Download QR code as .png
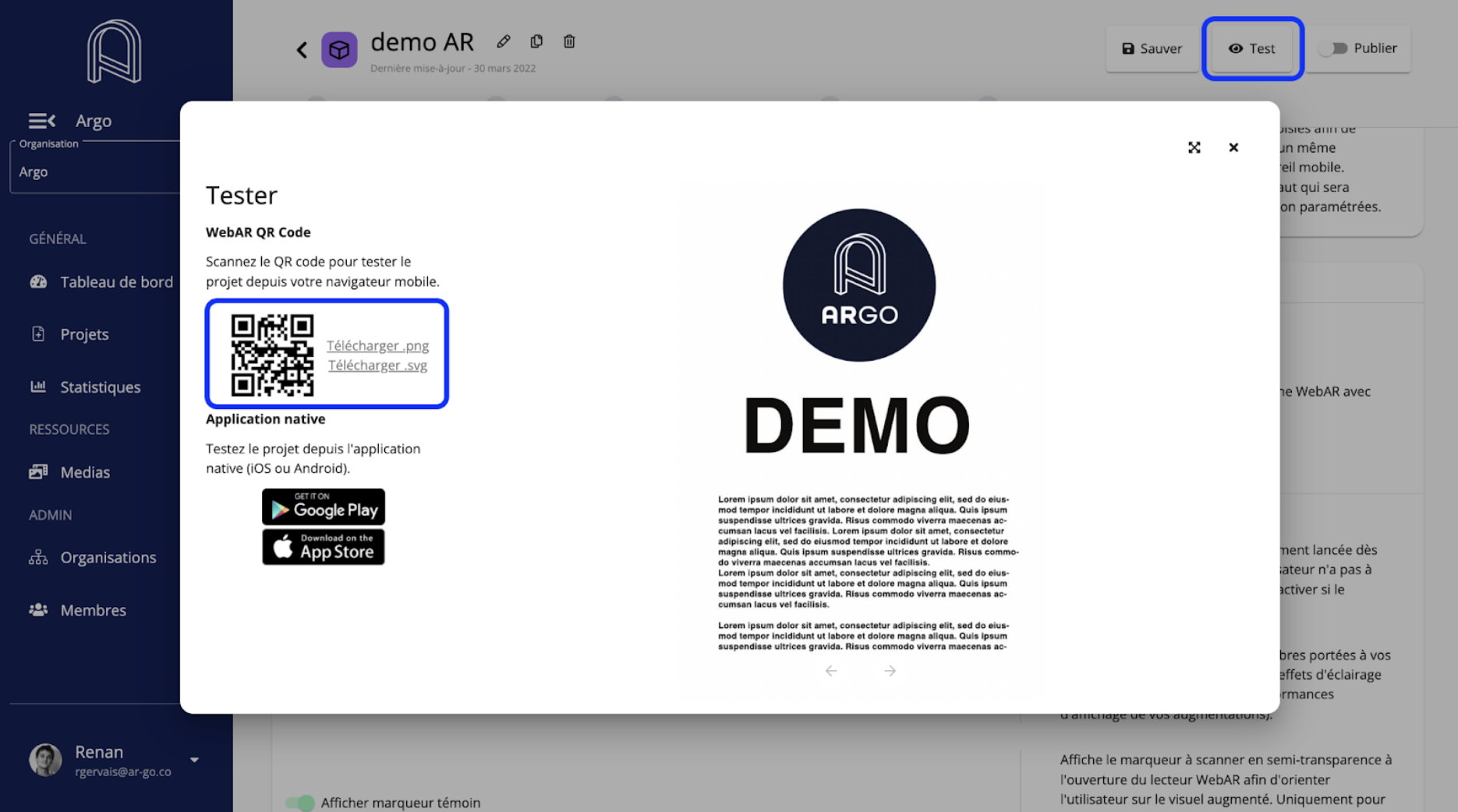 377,345
